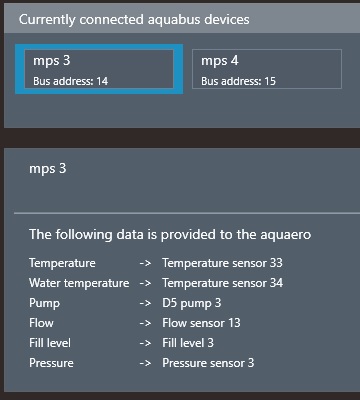Click the Fill level row label
360x400 pixels.
pyautogui.click(x=50, y=343)
